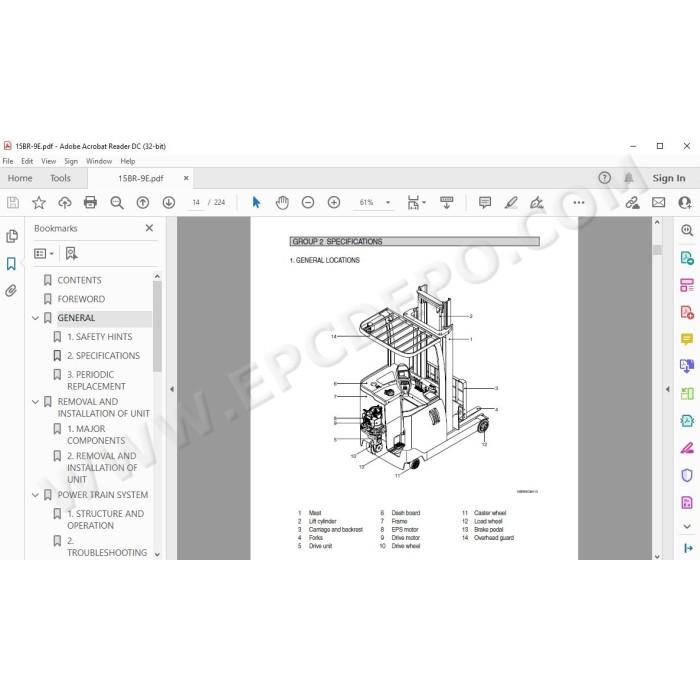Zoom in with plus button
Image resolution: width=700 pixels, height=700 pixels.
click(x=334, y=203)
